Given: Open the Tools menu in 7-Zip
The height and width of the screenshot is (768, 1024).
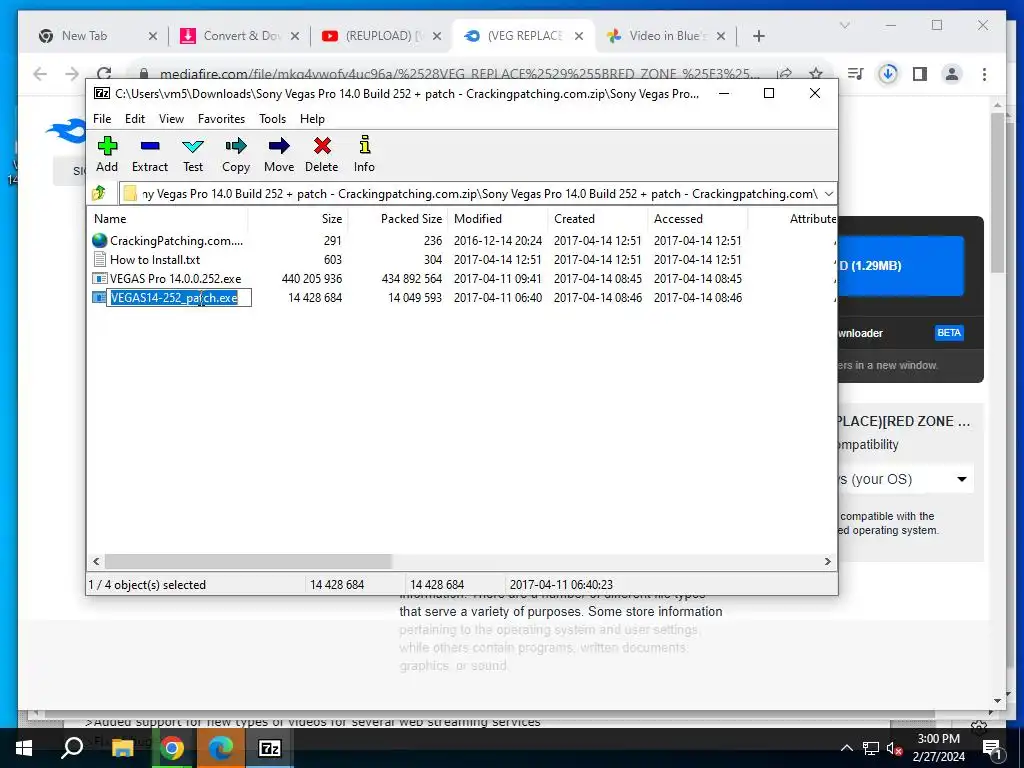Looking at the screenshot, I should click(272, 119).
